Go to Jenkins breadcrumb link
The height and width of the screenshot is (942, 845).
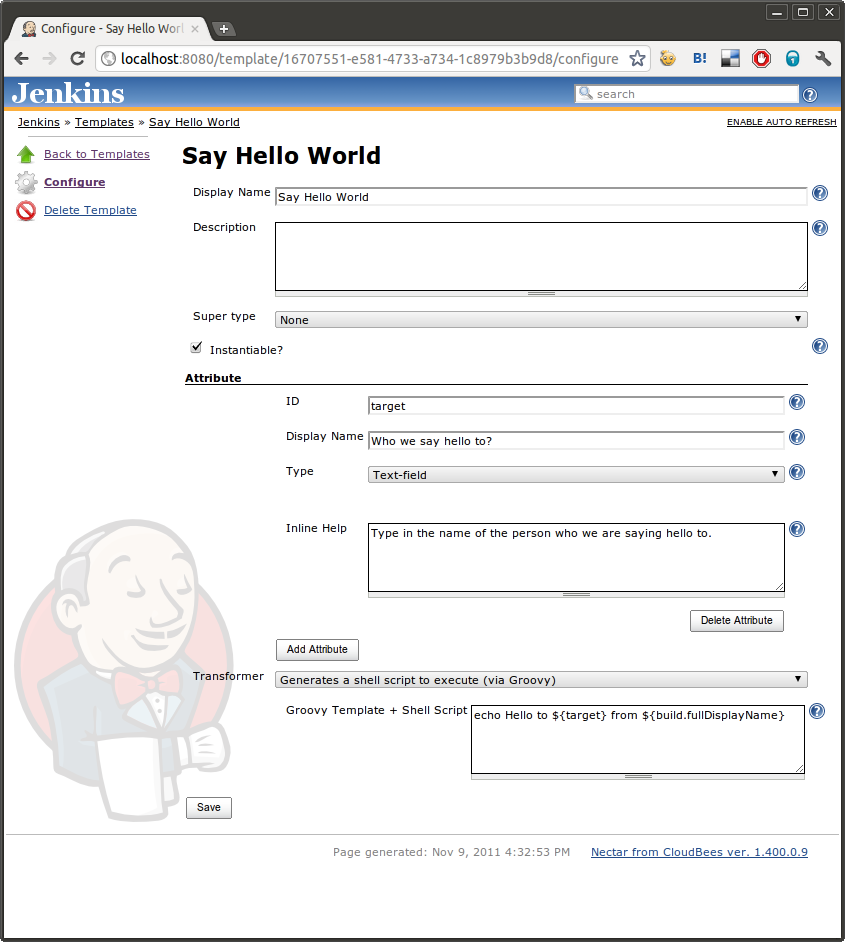pos(38,122)
